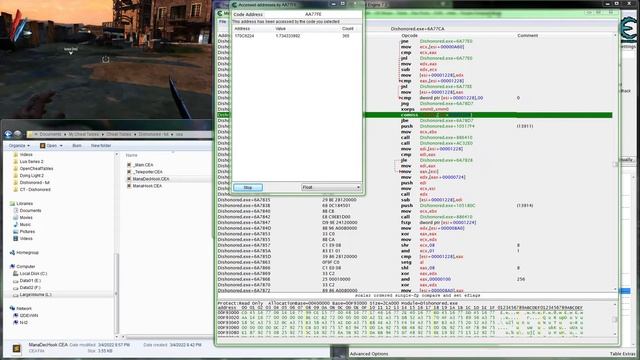Image resolution: width=640 pixels, height=360 pixels.
Task: Select the ManaHook.CEA file
Action: [x=147, y=186]
